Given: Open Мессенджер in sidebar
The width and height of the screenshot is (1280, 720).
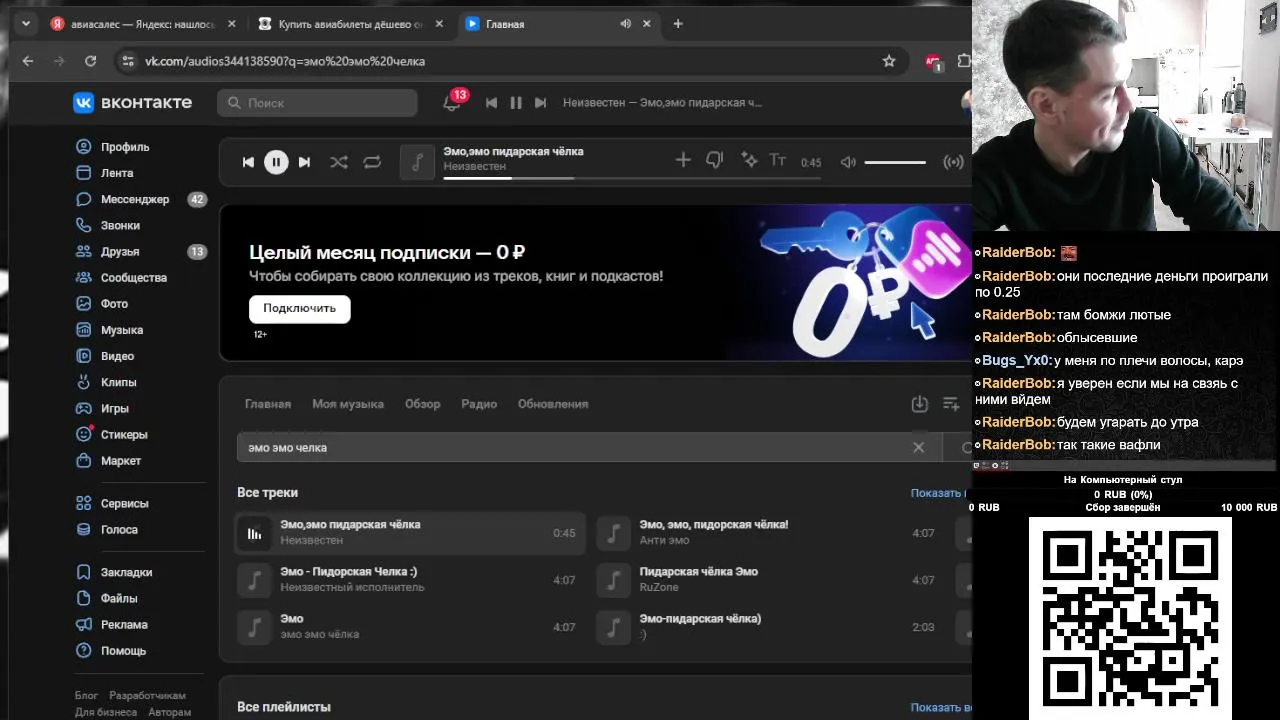Looking at the screenshot, I should point(134,199).
